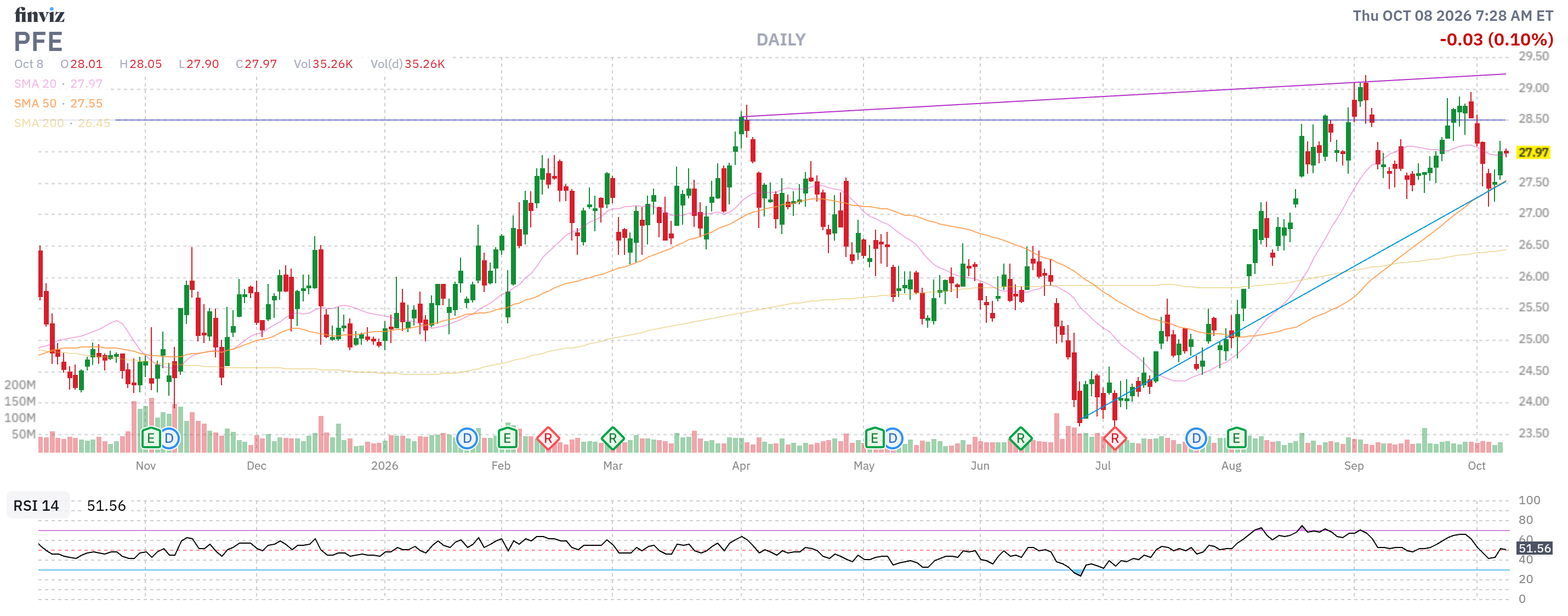Click the February earnings E marker
The image size is (1568, 616).
pos(507,438)
